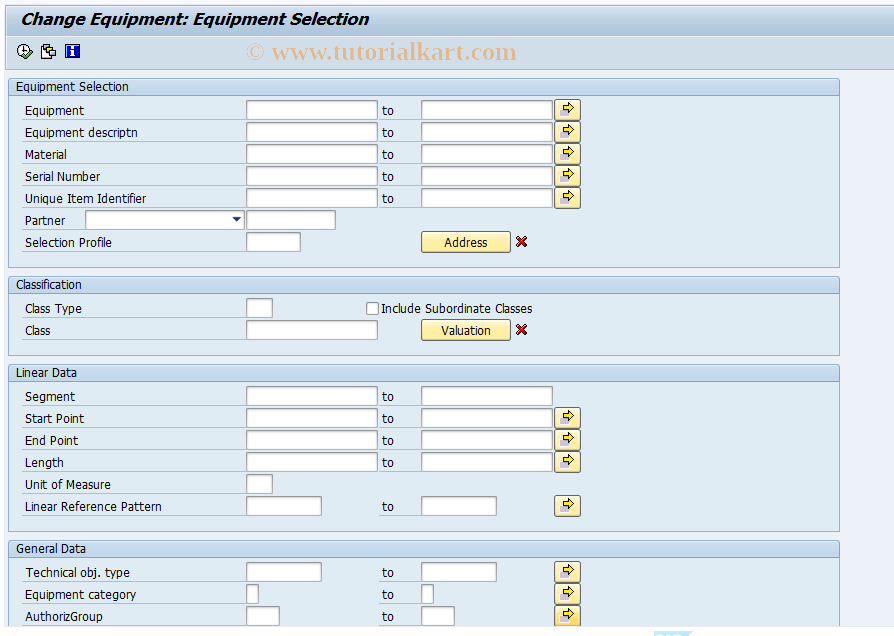Open multiple selection for Serial Number
This screenshot has width=894, height=636.
(567, 175)
